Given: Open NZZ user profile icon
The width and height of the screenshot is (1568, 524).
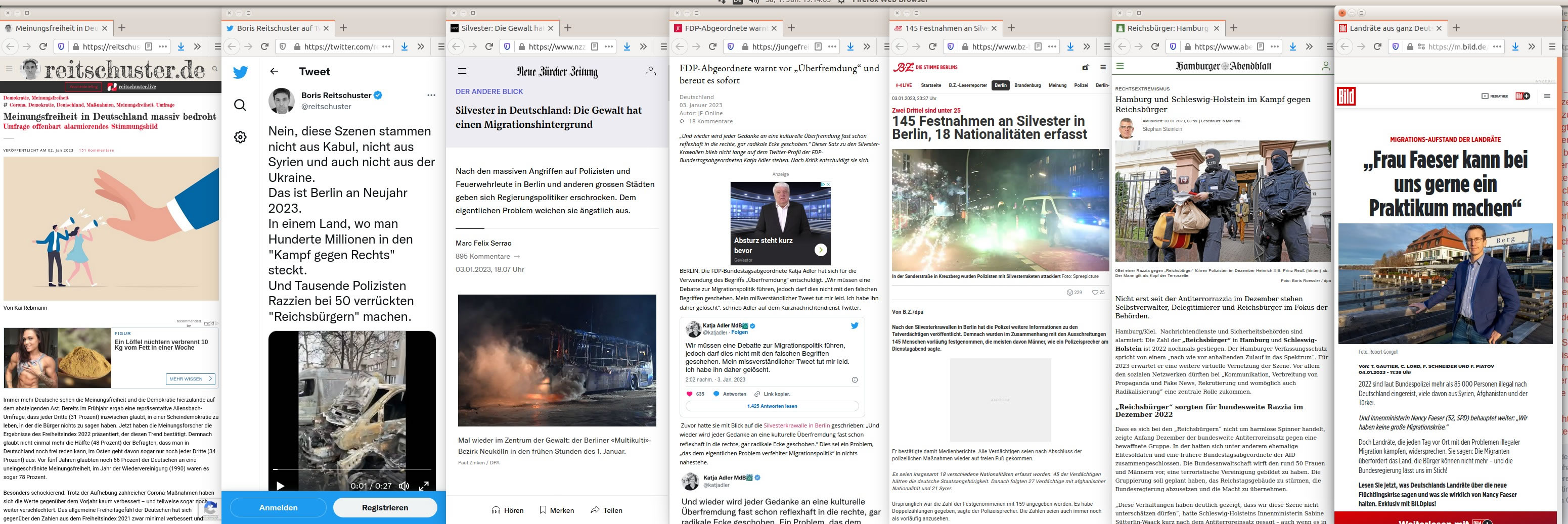Looking at the screenshot, I should [x=650, y=71].
